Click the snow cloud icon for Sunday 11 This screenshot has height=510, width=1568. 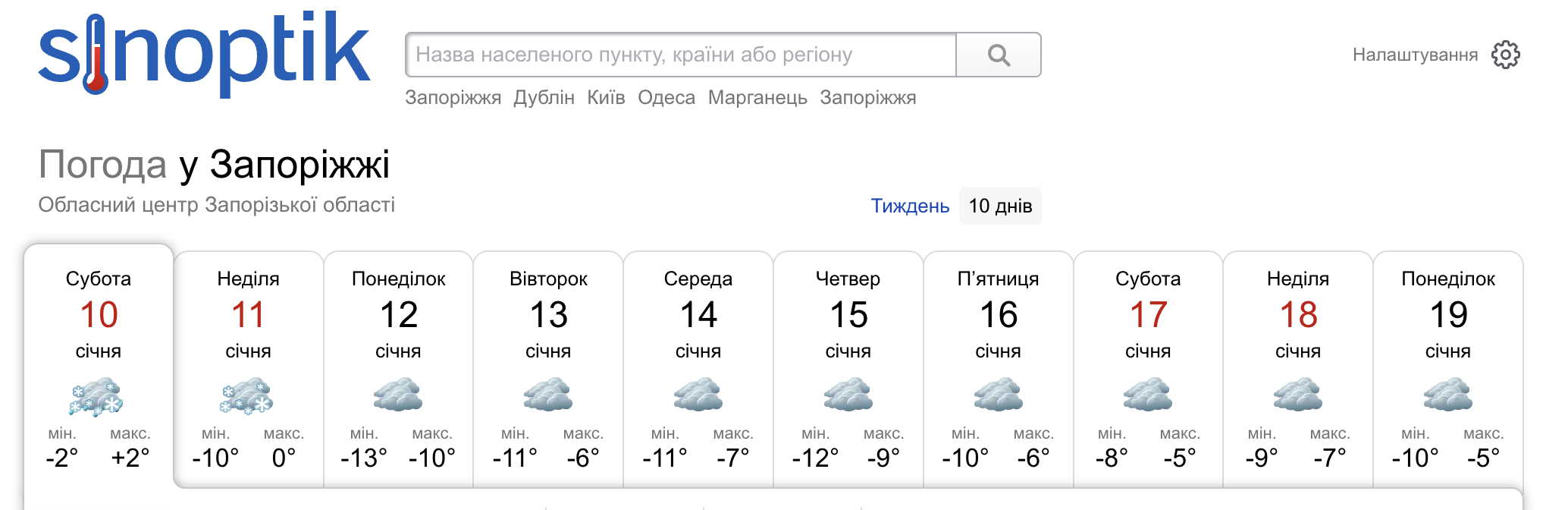click(247, 396)
